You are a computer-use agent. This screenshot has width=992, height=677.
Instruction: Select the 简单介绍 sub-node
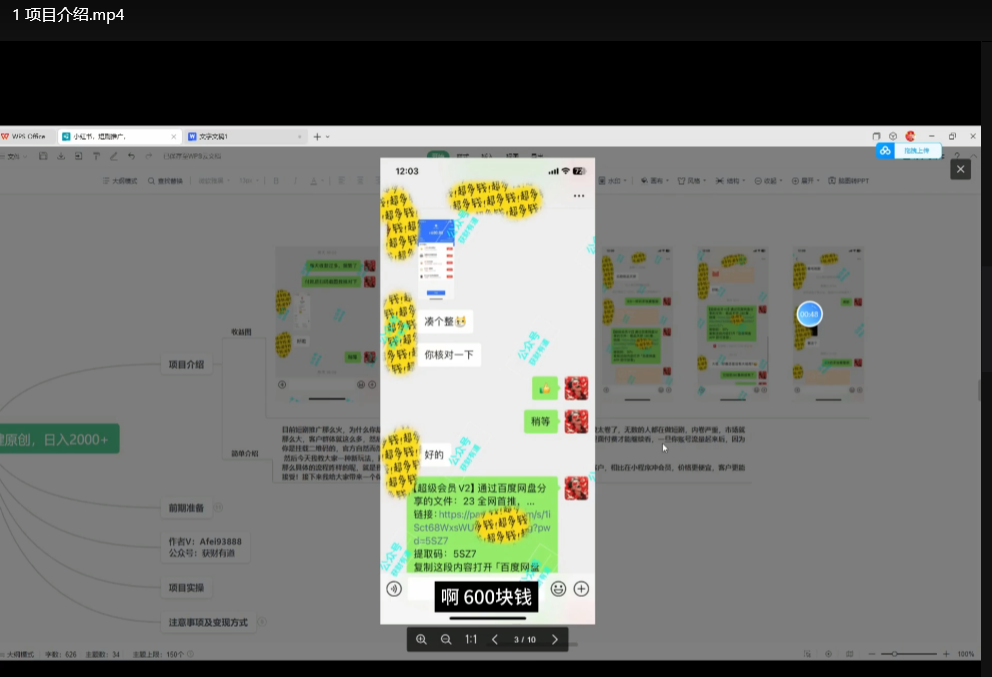click(x=245, y=454)
